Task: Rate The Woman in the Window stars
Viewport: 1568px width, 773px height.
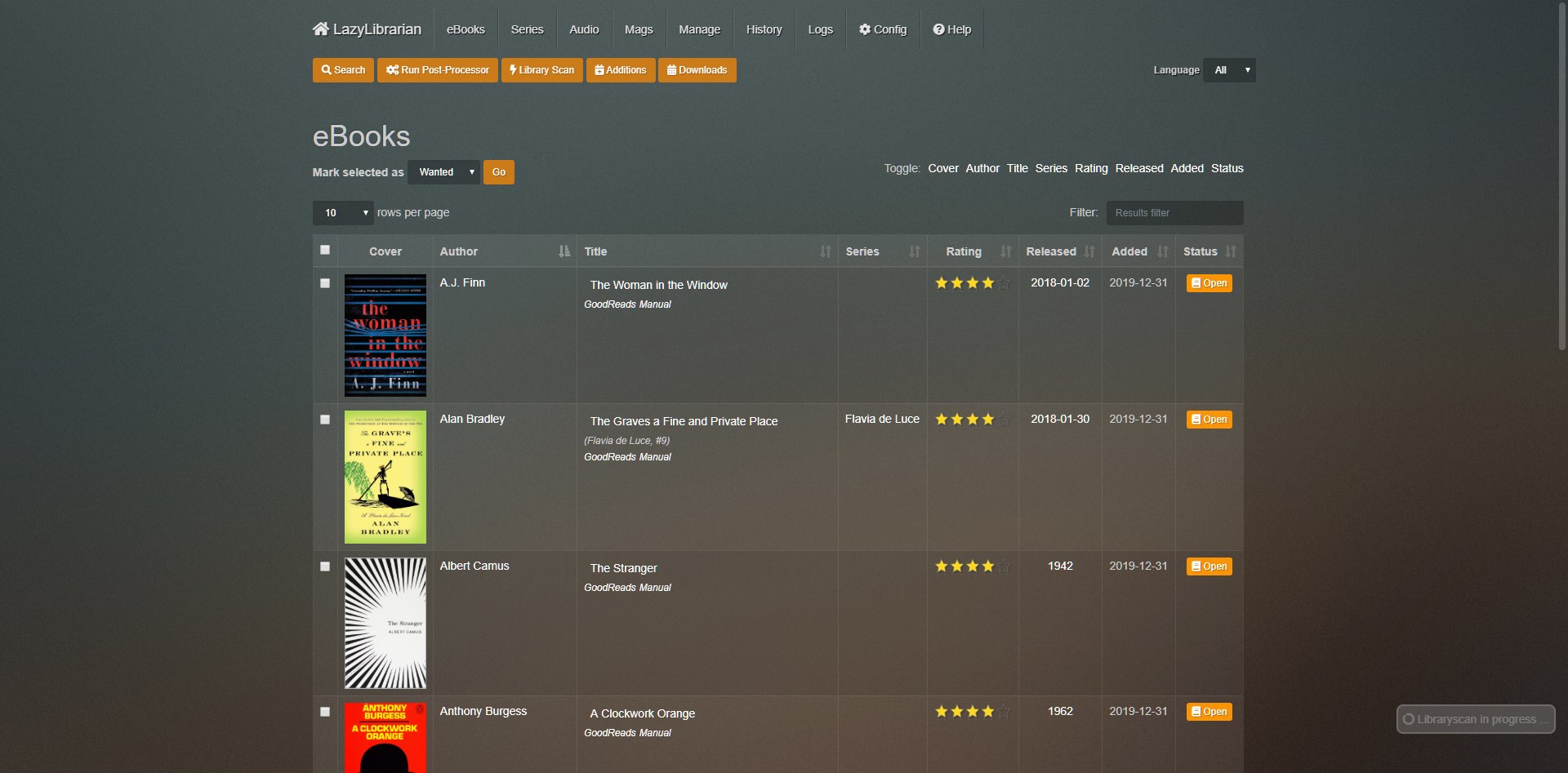Action: 972,283
